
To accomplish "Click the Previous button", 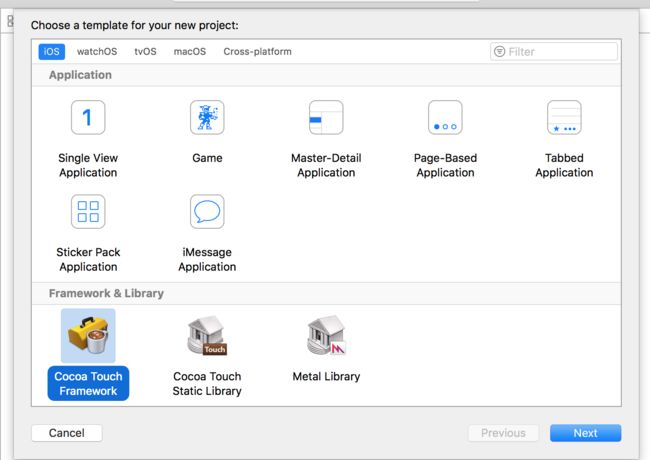I will coord(503,433).
